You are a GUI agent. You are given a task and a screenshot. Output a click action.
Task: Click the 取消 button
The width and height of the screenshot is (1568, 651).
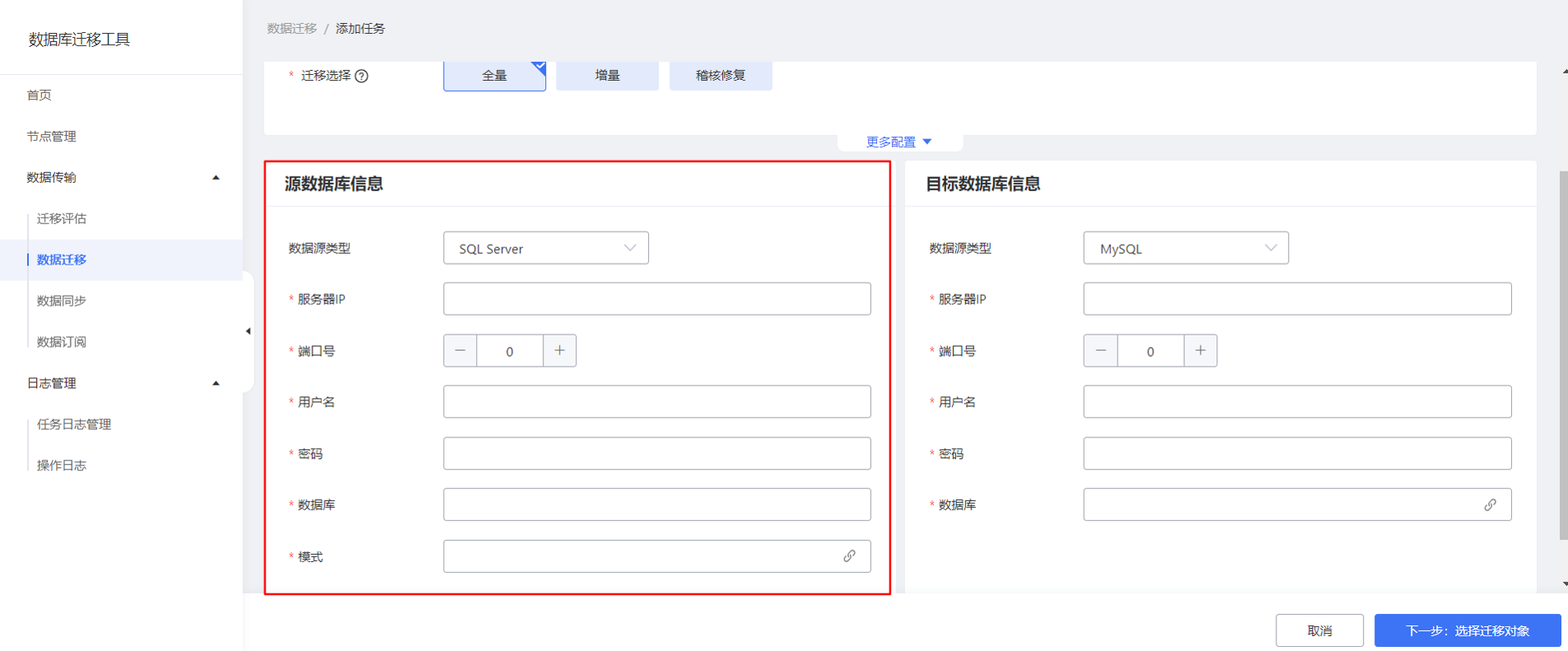[x=1319, y=630]
